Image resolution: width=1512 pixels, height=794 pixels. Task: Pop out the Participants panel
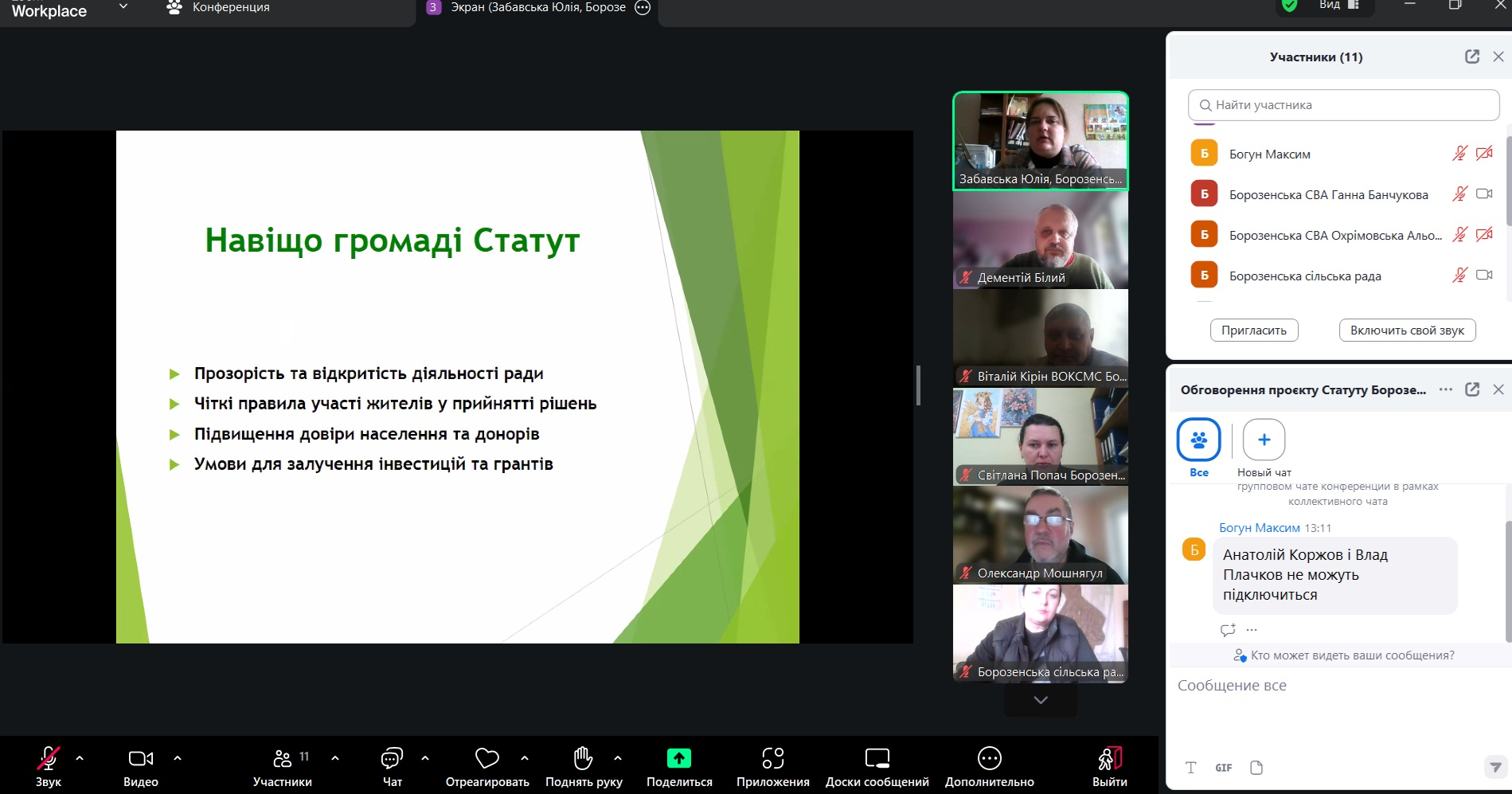point(1471,57)
